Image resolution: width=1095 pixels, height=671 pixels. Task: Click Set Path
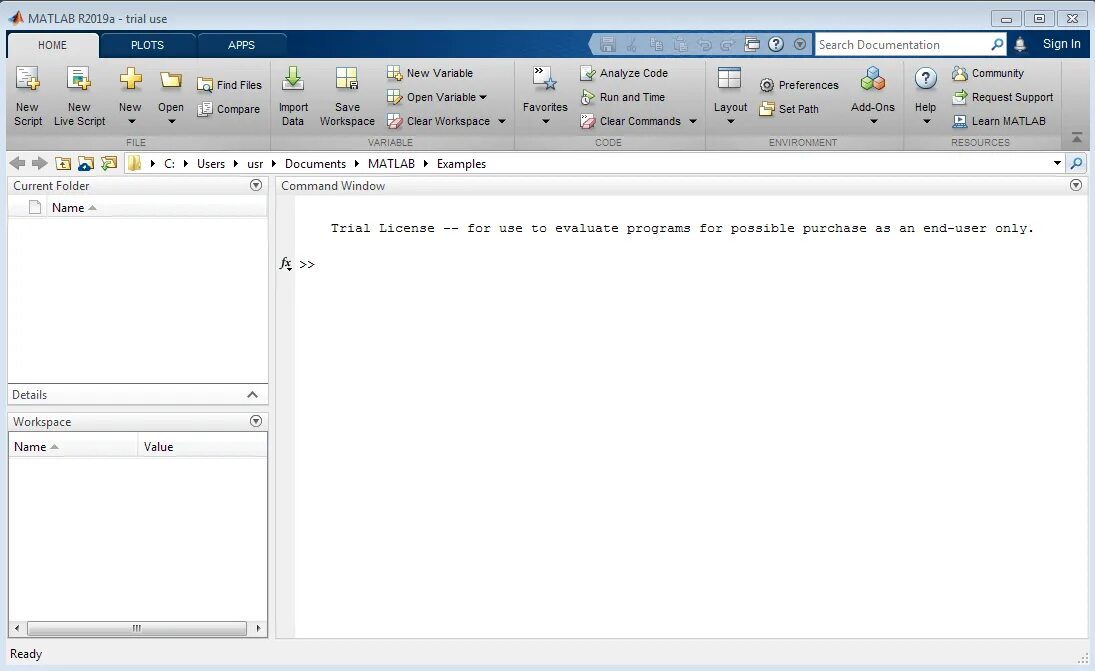pos(789,109)
